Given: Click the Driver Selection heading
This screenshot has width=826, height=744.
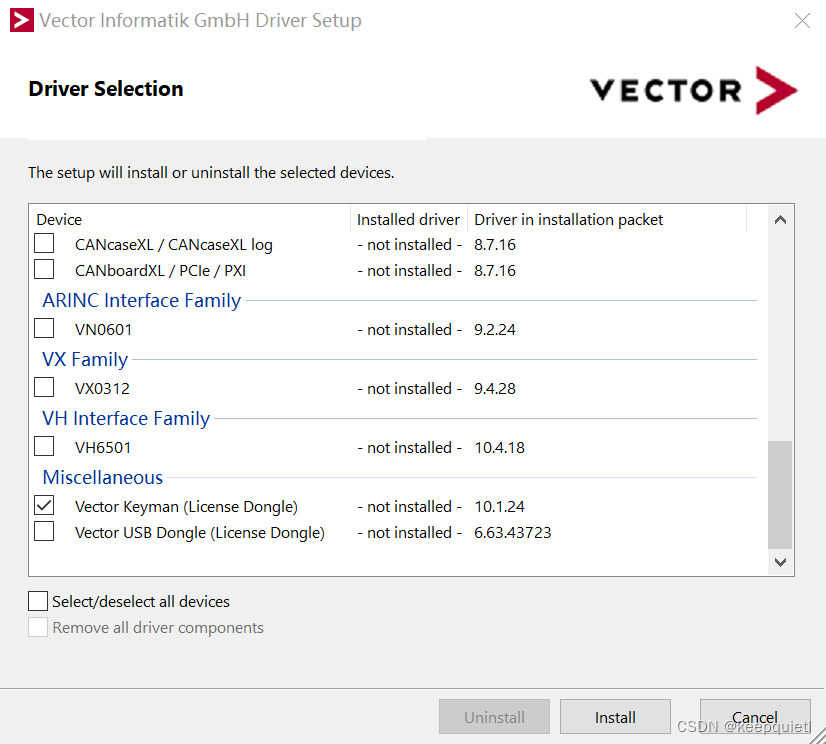Looking at the screenshot, I should [x=106, y=89].
